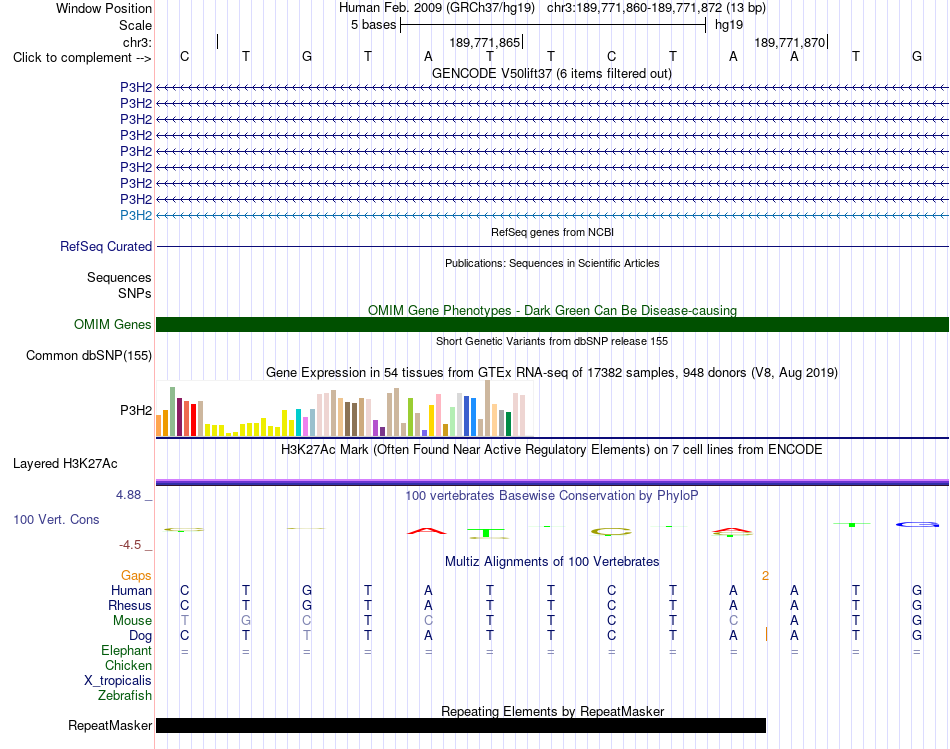
Task: Open 'Multiz Alignments of 100 Vertebrates' title
Action: click(552, 562)
